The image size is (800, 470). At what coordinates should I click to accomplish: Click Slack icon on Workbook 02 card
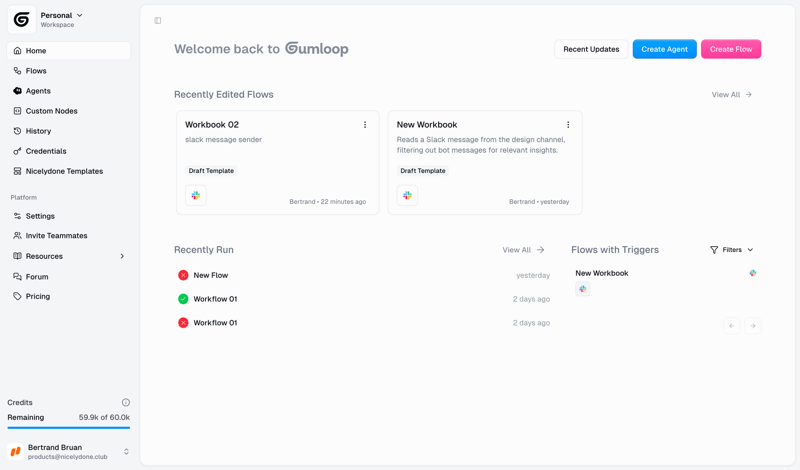[195, 195]
